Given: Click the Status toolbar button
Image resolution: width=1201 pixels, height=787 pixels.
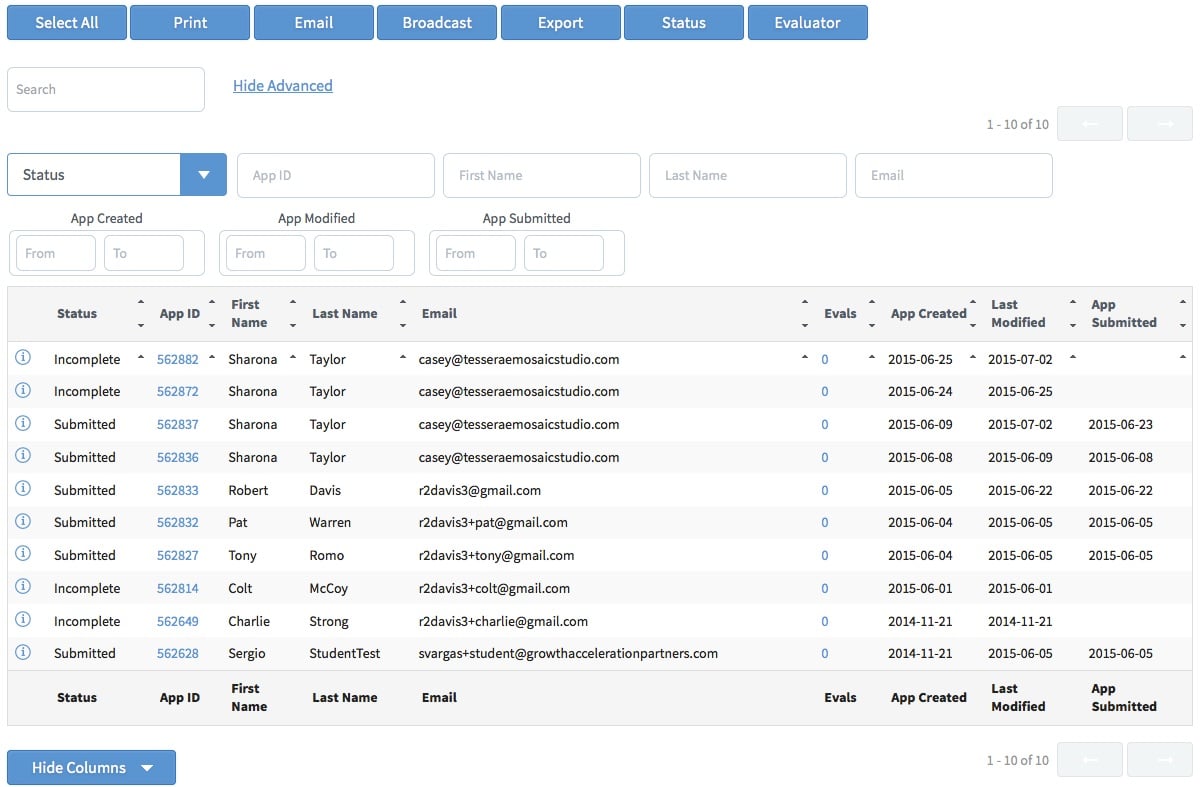Looking at the screenshot, I should pyautogui.click(x=684, y=22).
